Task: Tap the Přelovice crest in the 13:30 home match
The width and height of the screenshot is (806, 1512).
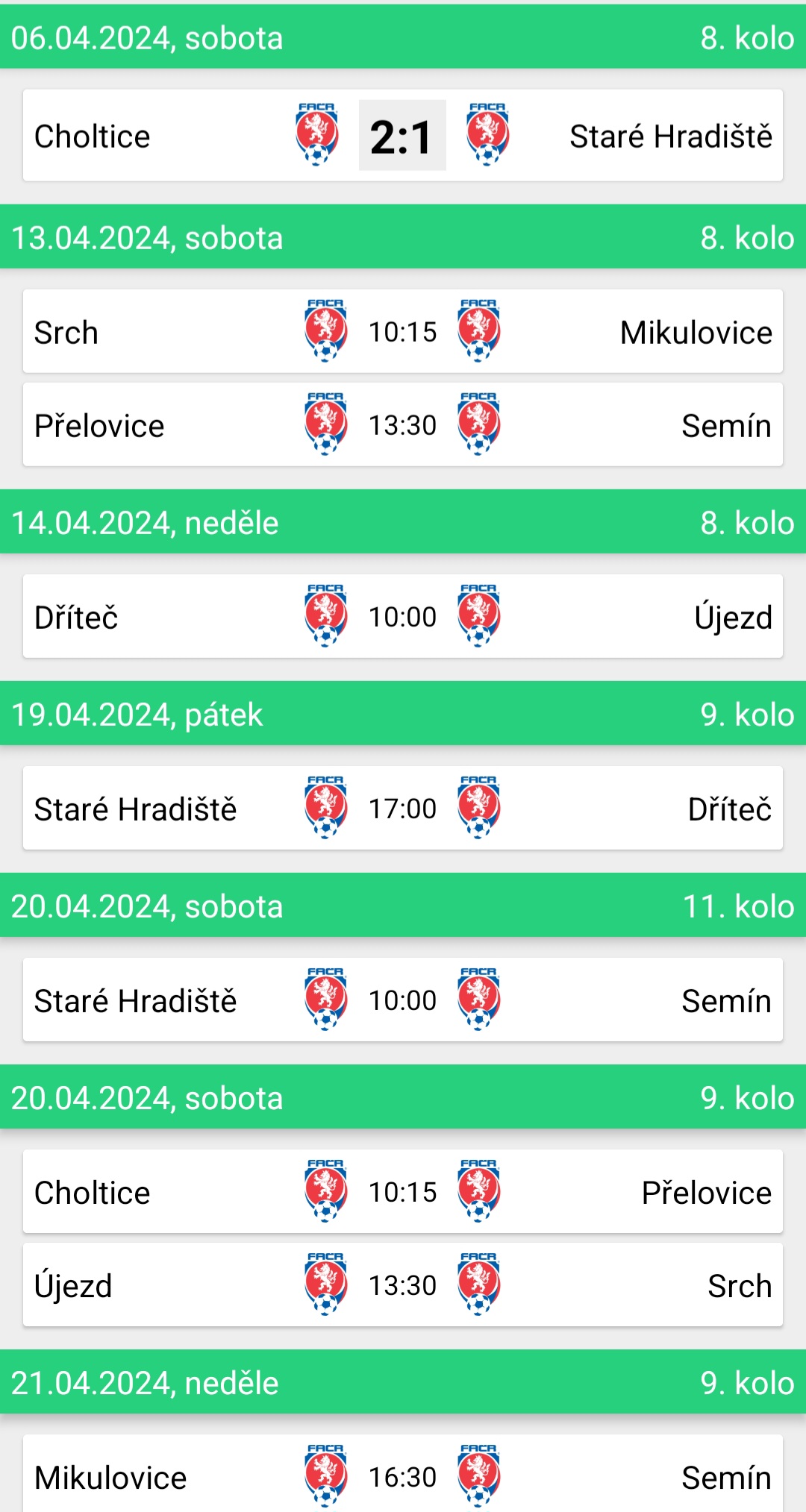Action: (326, 424)
